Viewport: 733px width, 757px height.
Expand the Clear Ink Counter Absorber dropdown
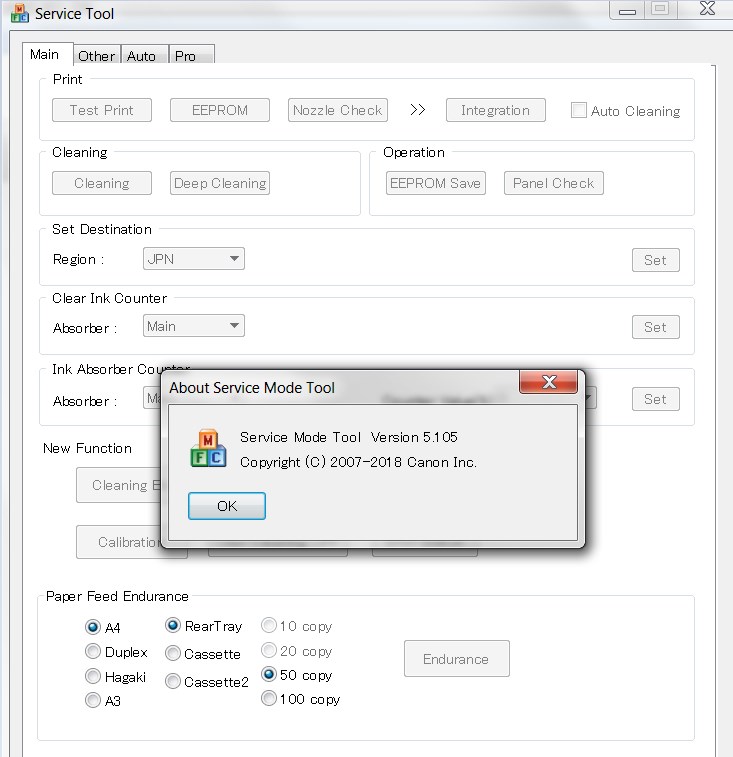194,326
